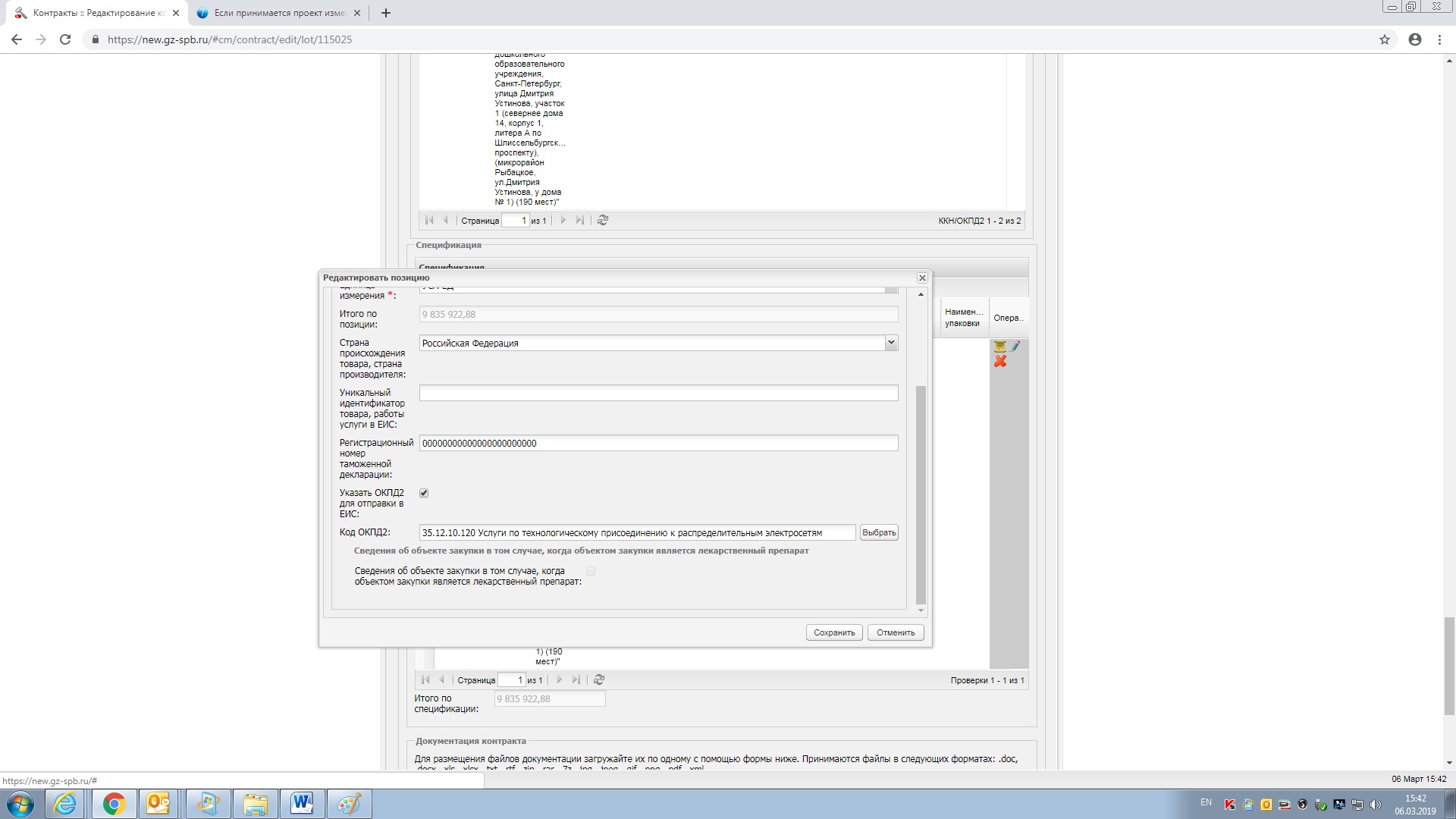Uncheck 'Указать ОКПД2 для отправки в ЕИС'
1456x819 pixels.
click(424, 493)
